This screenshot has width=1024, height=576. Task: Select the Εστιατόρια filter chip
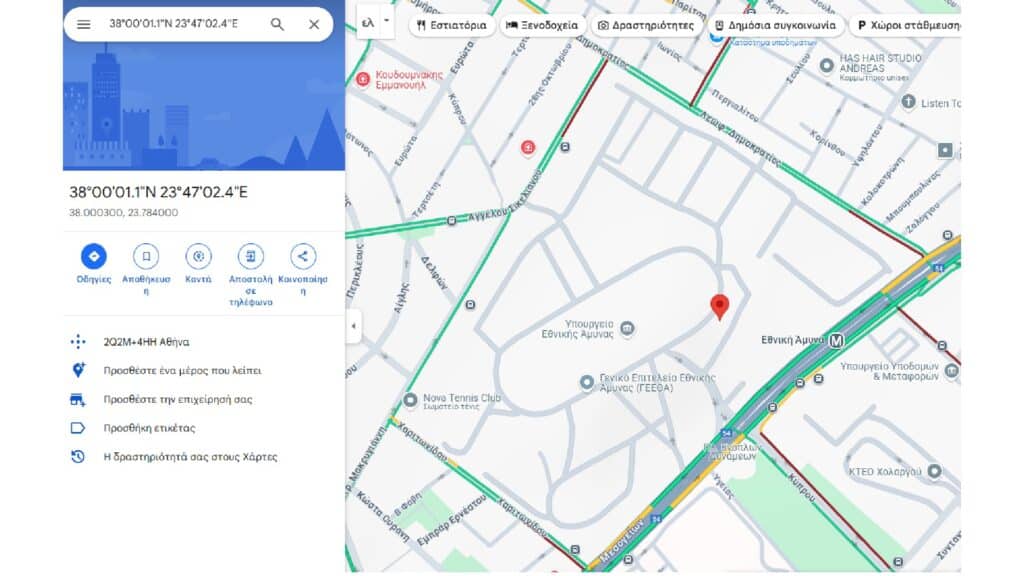point(451,25)
